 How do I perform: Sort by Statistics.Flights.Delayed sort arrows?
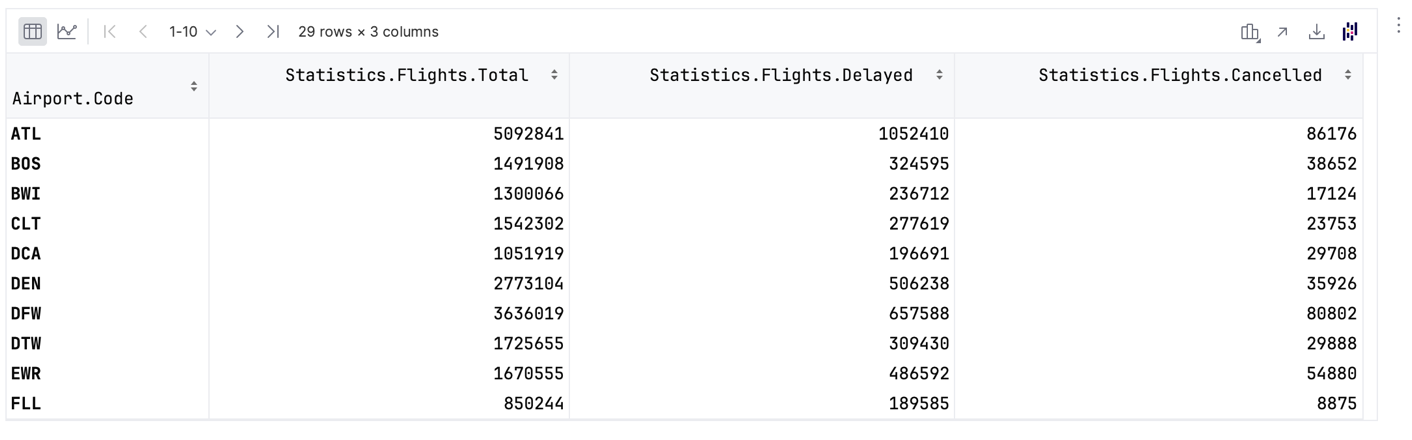coord(939,75)
